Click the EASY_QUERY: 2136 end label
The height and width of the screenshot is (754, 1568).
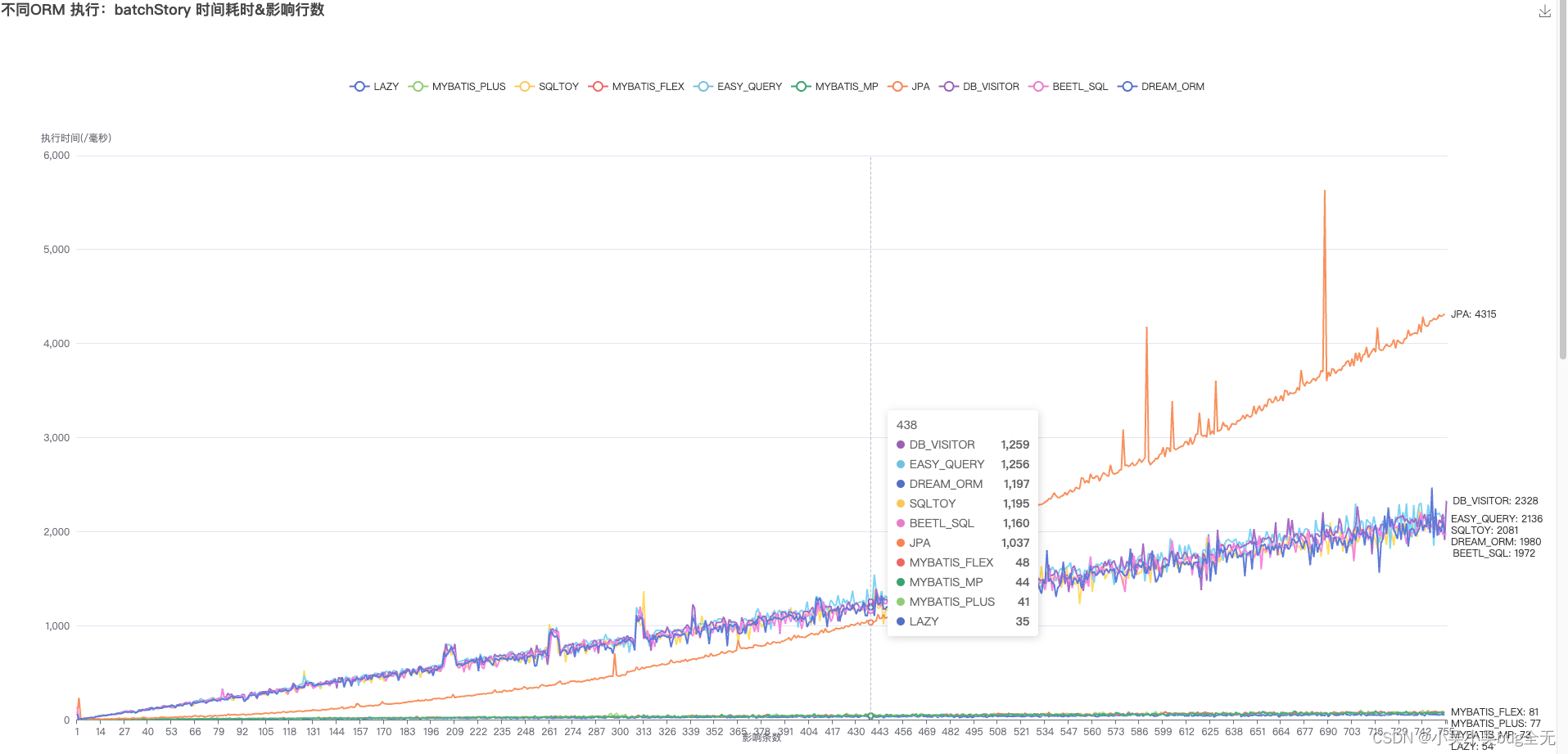(x=1497, y=519)
